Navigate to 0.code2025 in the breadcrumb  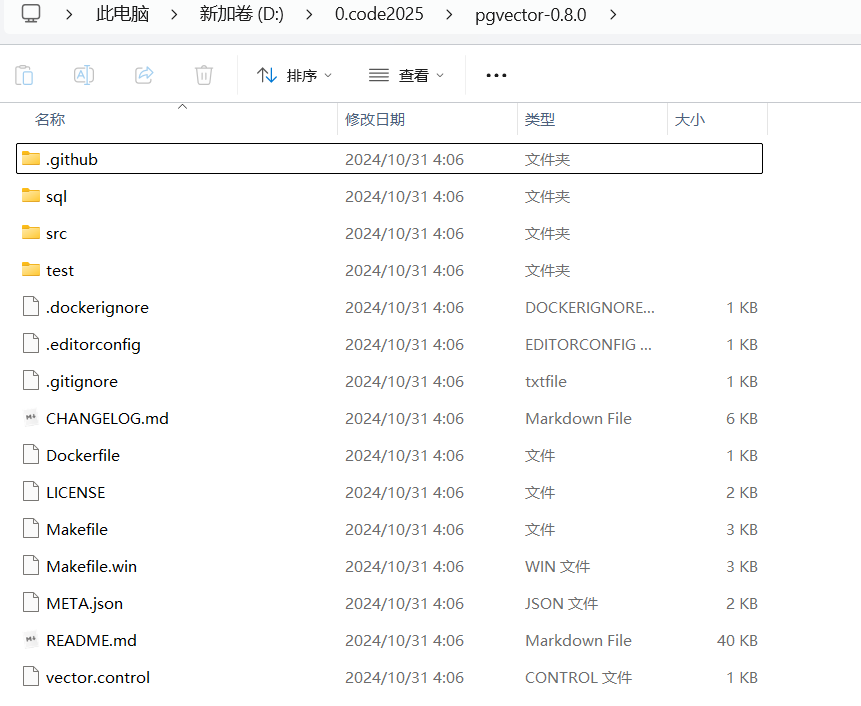point(379,16)
